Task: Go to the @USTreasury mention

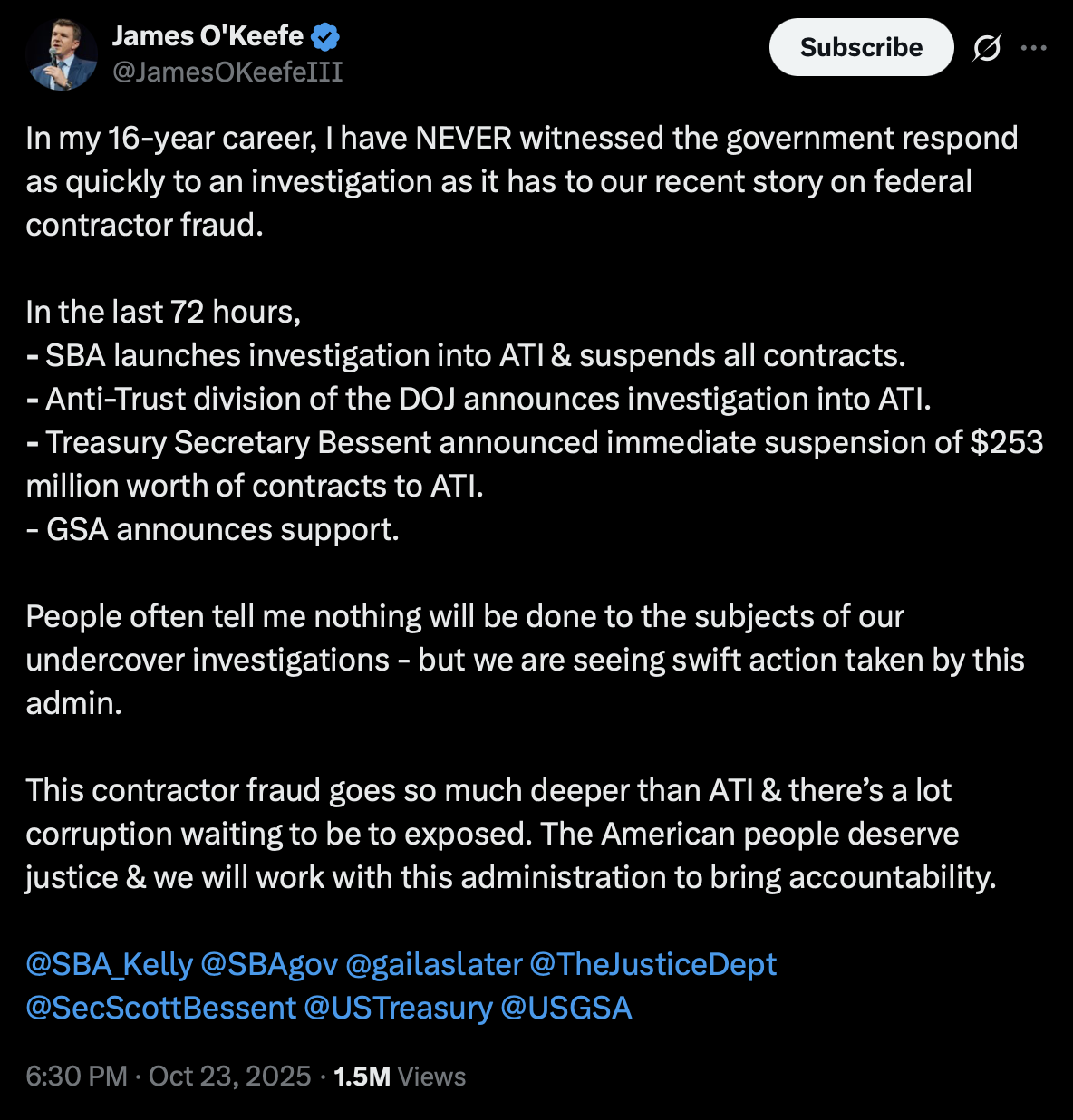Action: 398,1008
